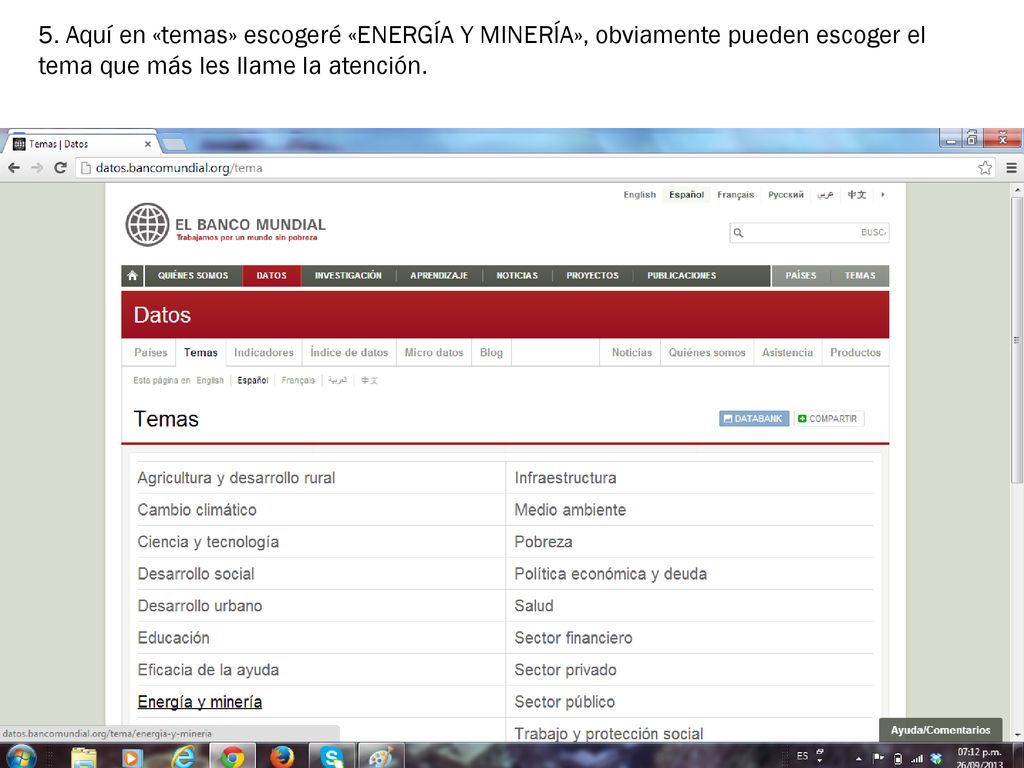This screenshot has height=768, width=1024.
Task: Bookmark page with the star icon
Action: [x=985, y=168]
